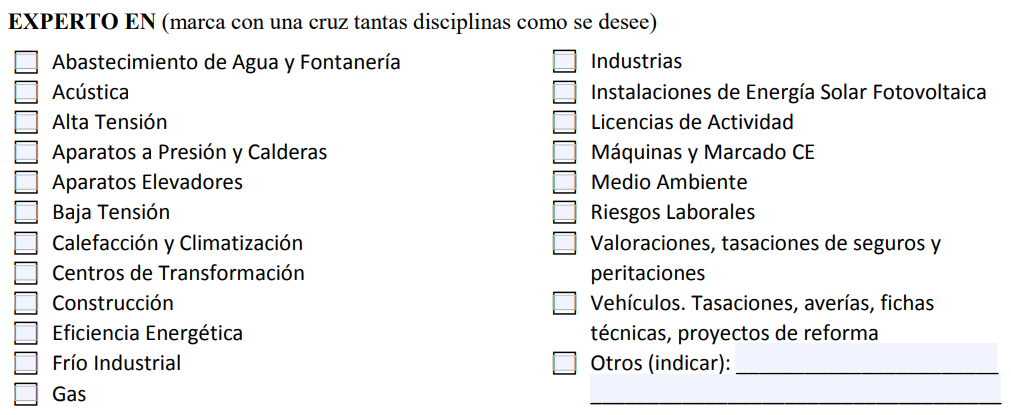This screenshot has width=1011, height=415.
Task: Check the Baja Tensión box
Action: pyautogui.click(x=26, y=212)
